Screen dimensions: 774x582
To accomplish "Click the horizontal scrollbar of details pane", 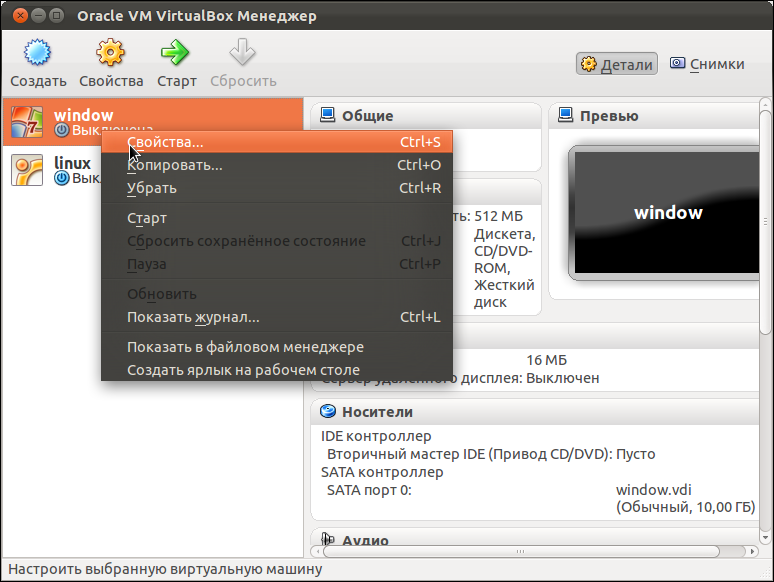I will 521,551.
